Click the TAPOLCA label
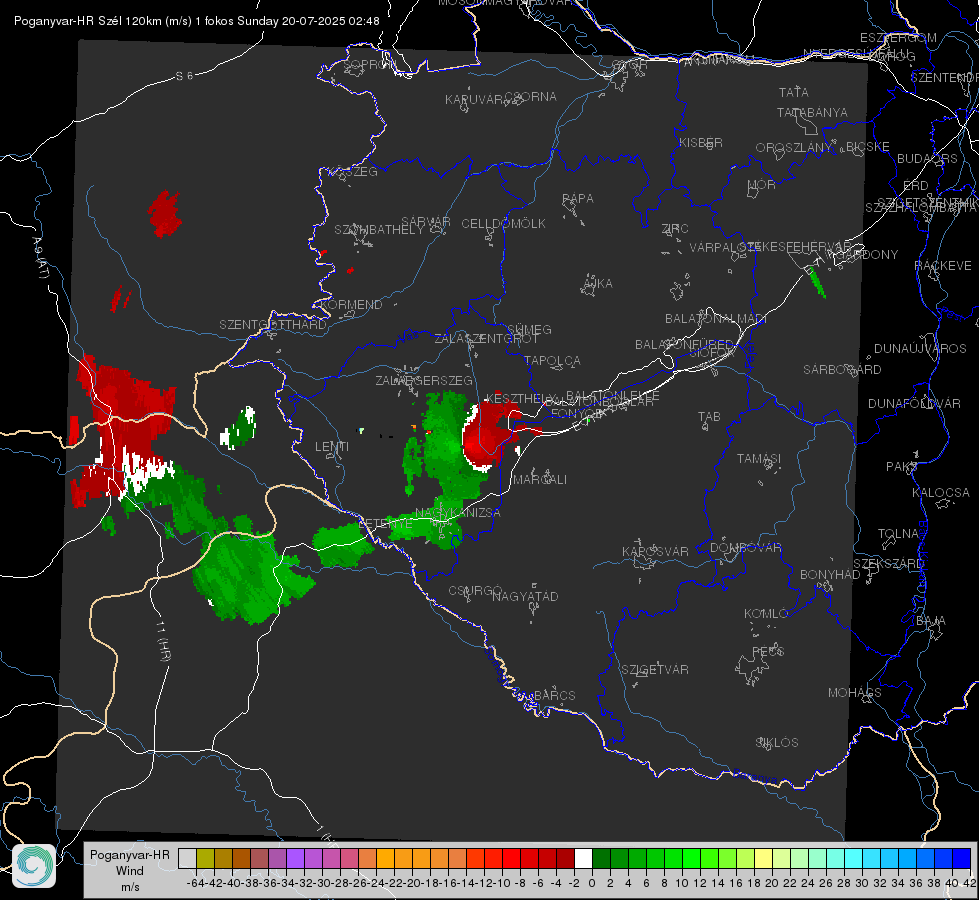This screenshot has height=900, width=979. 552,360
